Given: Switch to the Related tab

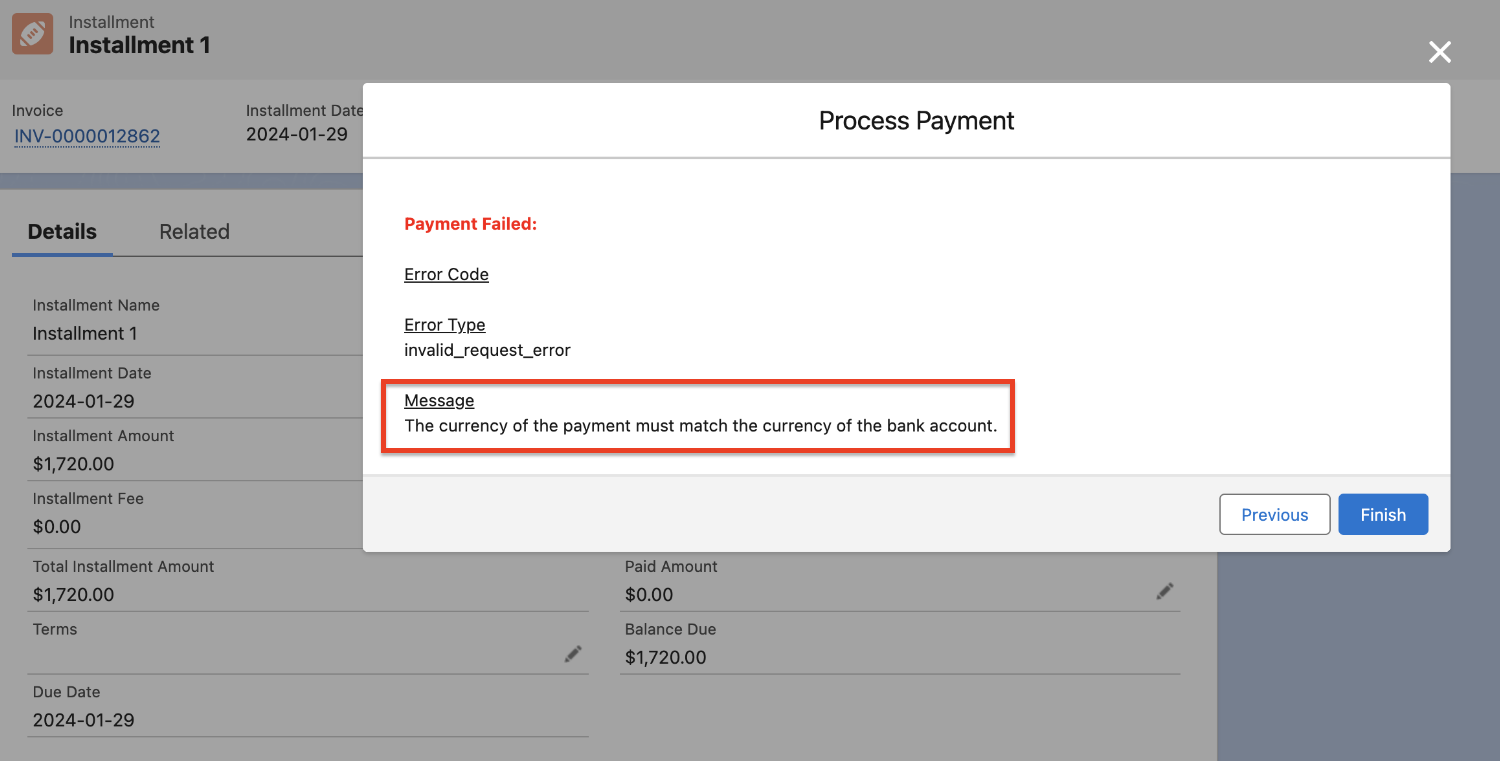Looking at the screenshot, I should [x=194, y=231].
